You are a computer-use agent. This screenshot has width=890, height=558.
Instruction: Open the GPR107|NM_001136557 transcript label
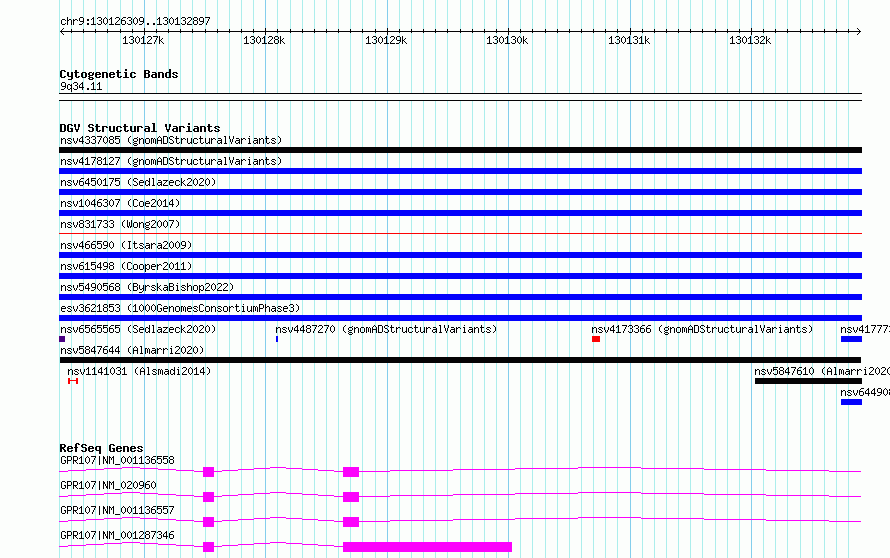point(117,510)
